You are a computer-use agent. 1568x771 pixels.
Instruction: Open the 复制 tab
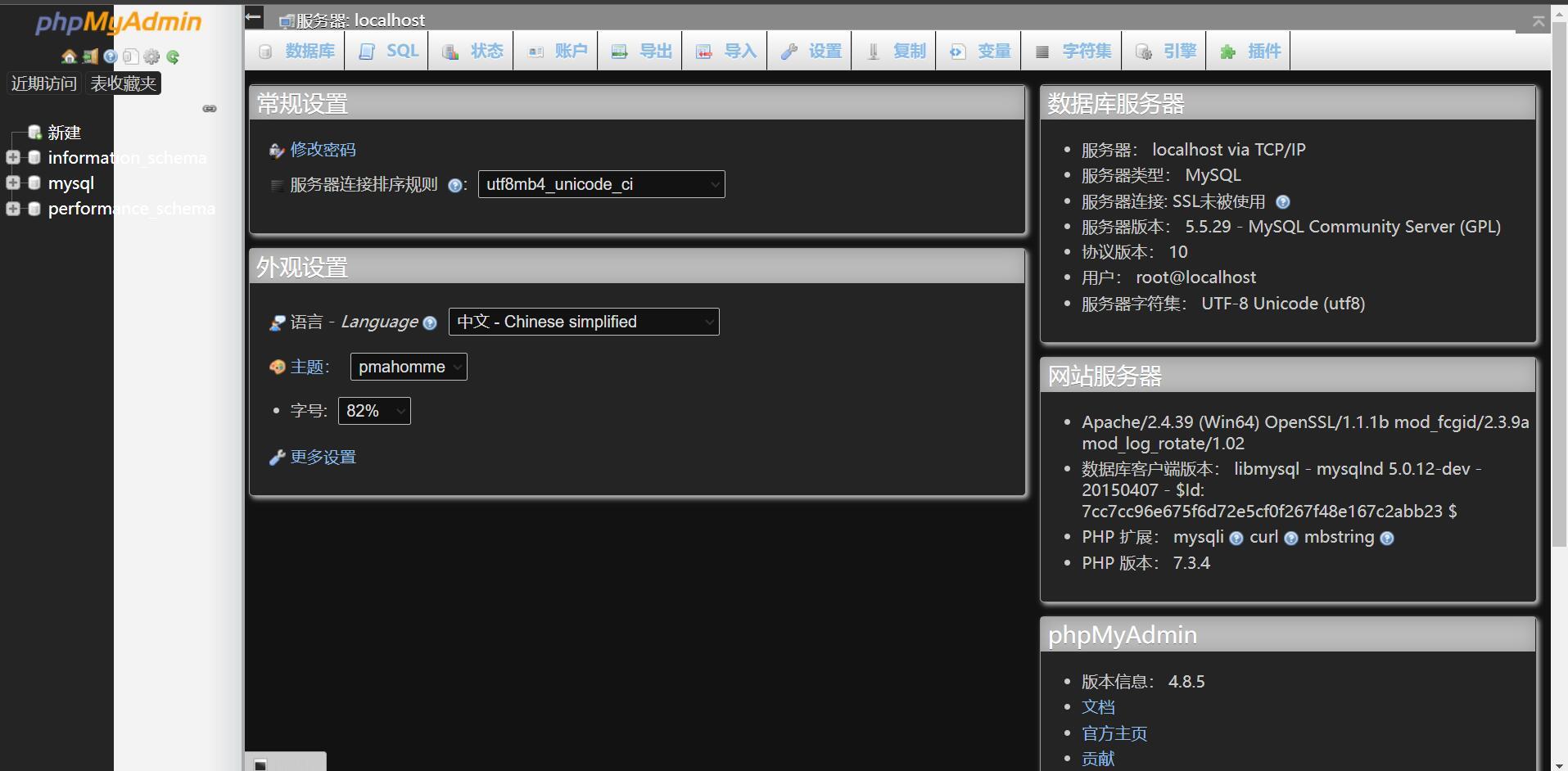[x=894, y=51]
